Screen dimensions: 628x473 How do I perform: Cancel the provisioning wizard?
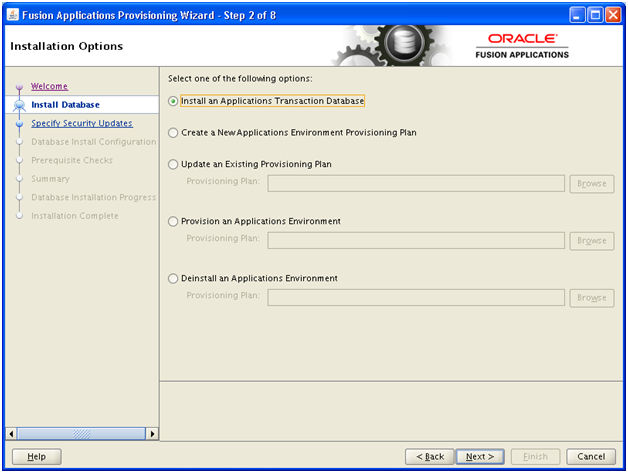591,457
